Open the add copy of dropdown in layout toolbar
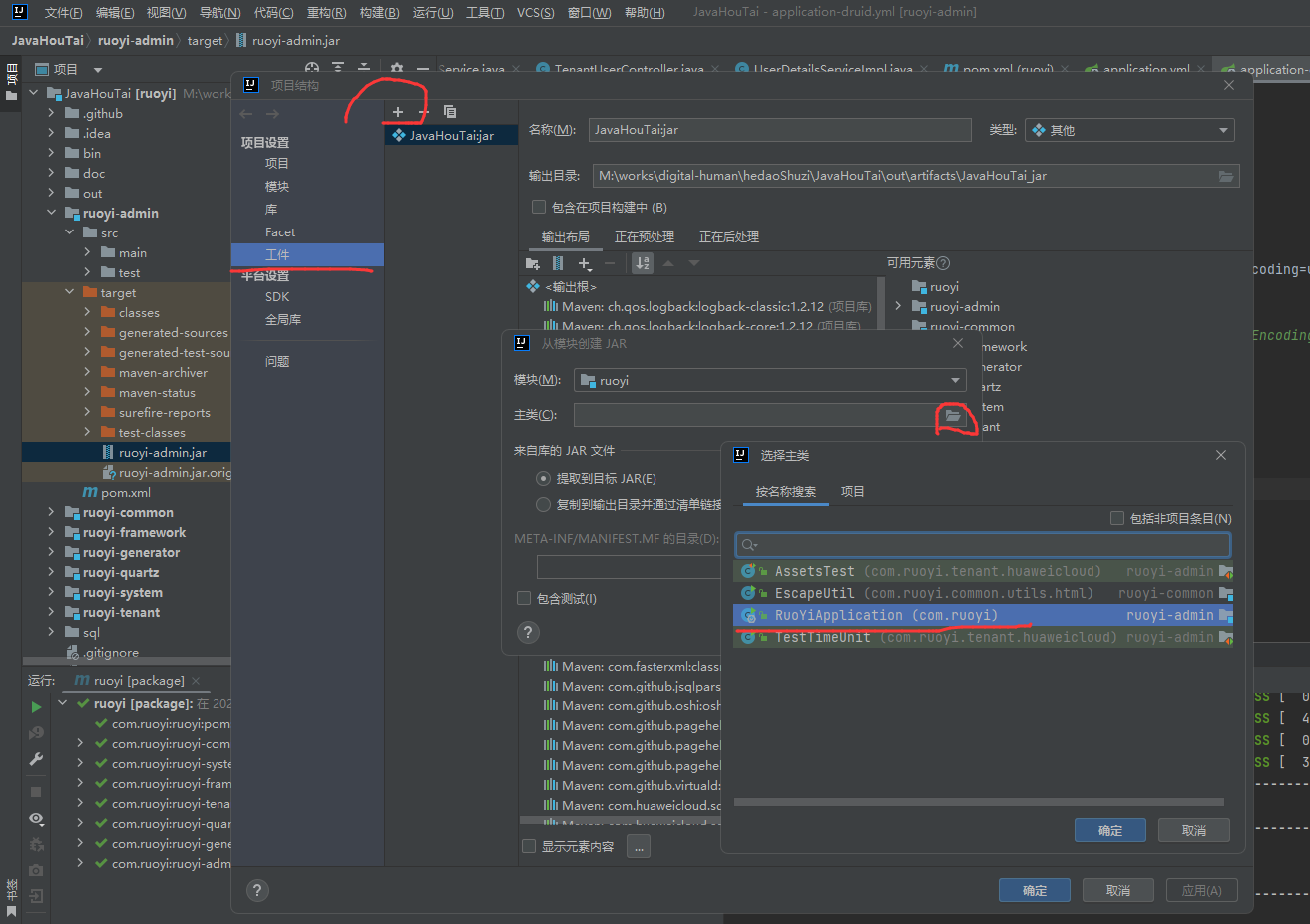 [x=586, y=263]
